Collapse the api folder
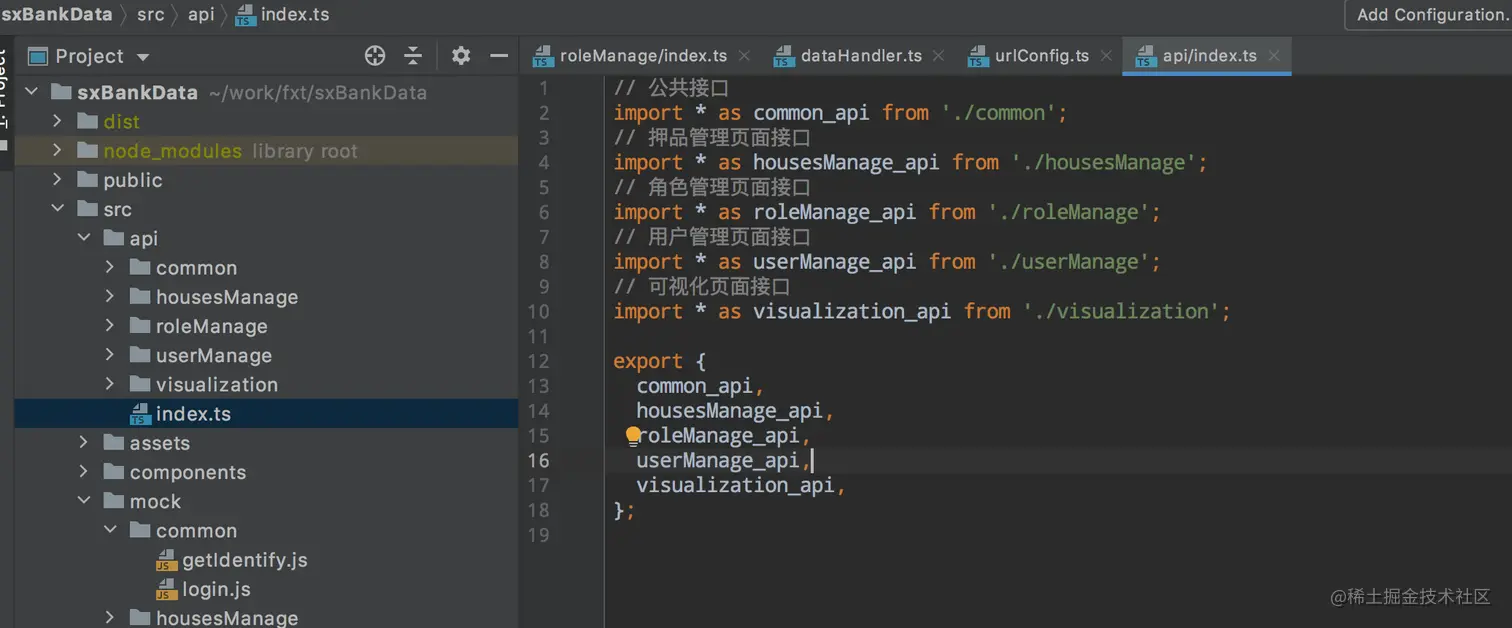1512x628 pixels. [x=84, y=238]
